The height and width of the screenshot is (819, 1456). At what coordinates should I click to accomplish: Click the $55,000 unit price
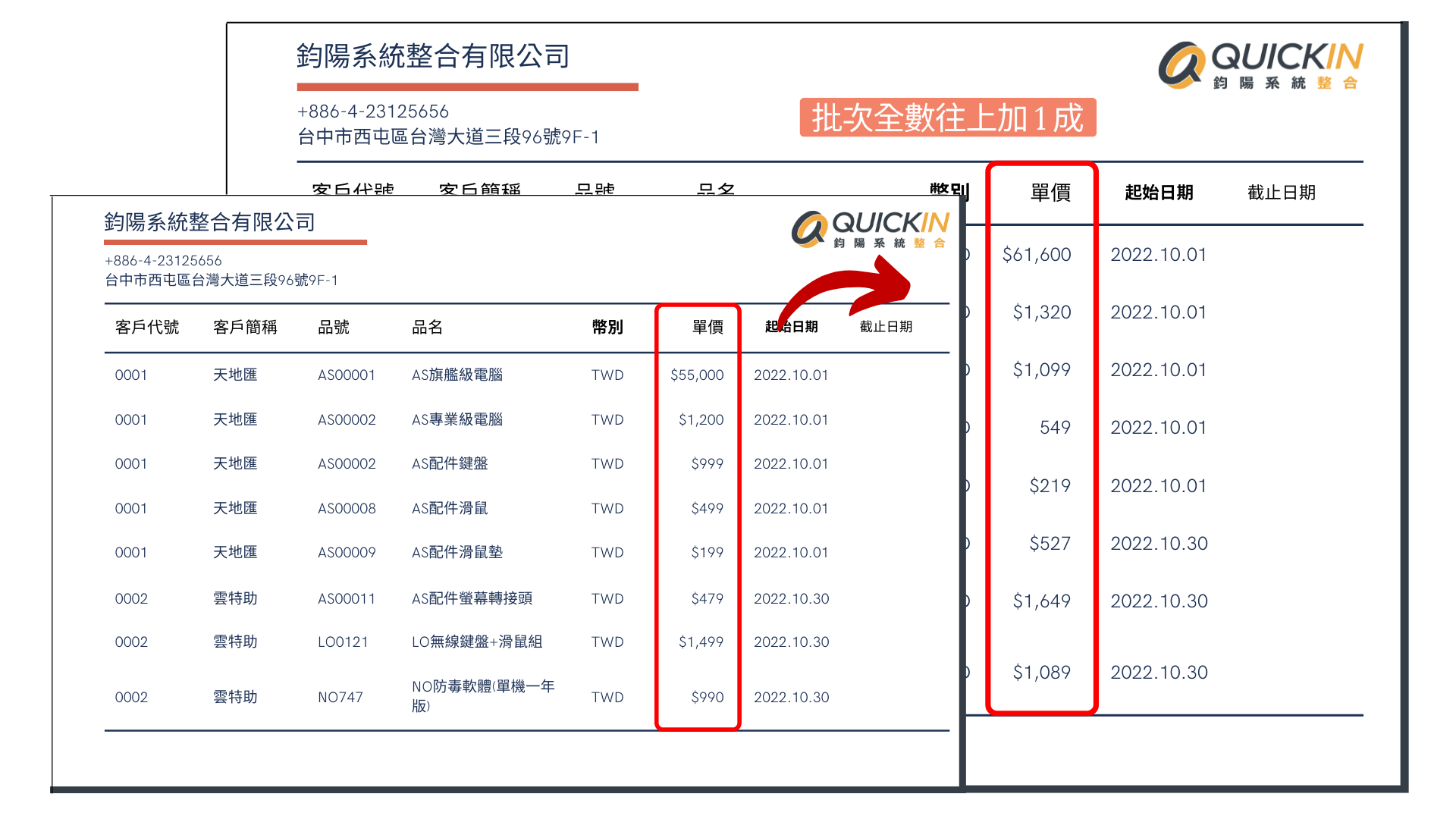(697, 375)
